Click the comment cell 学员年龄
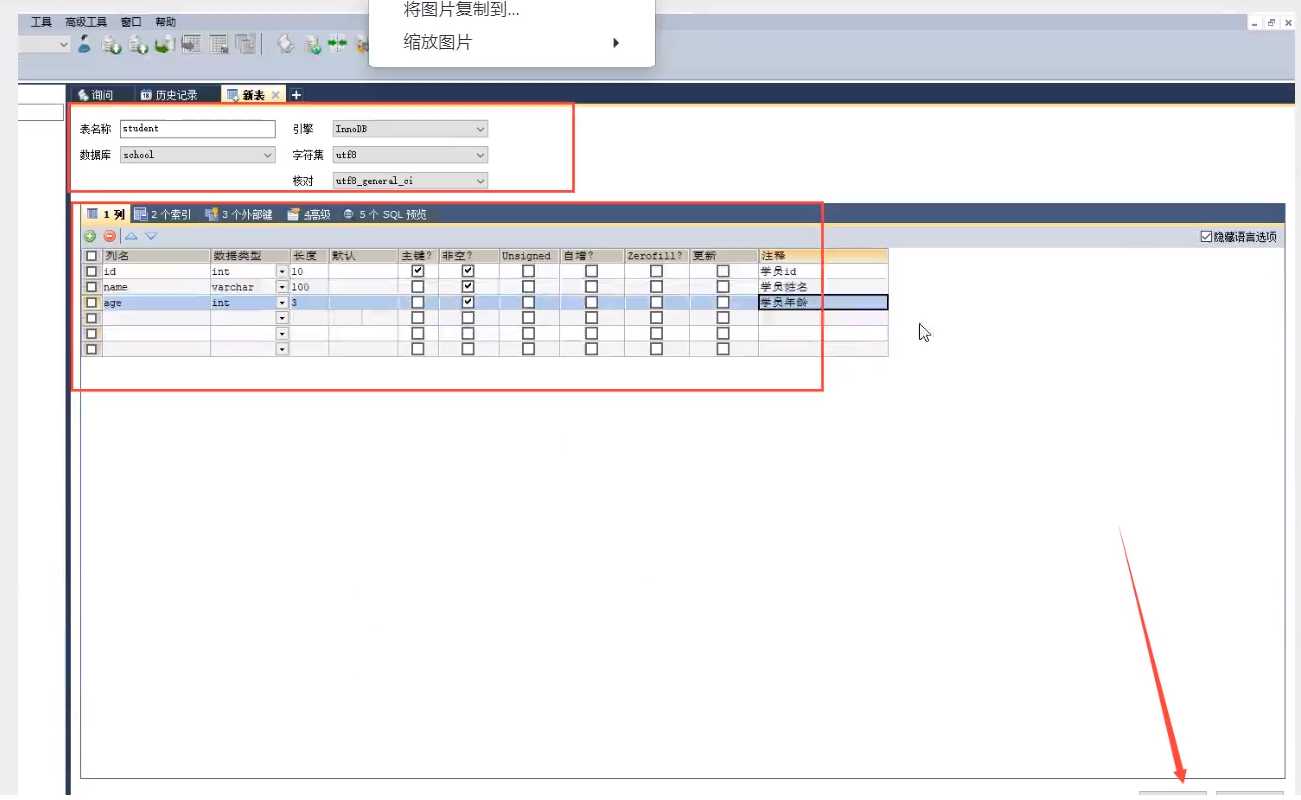The height and width of the screenshot is (800, 1301). (823, 302)
